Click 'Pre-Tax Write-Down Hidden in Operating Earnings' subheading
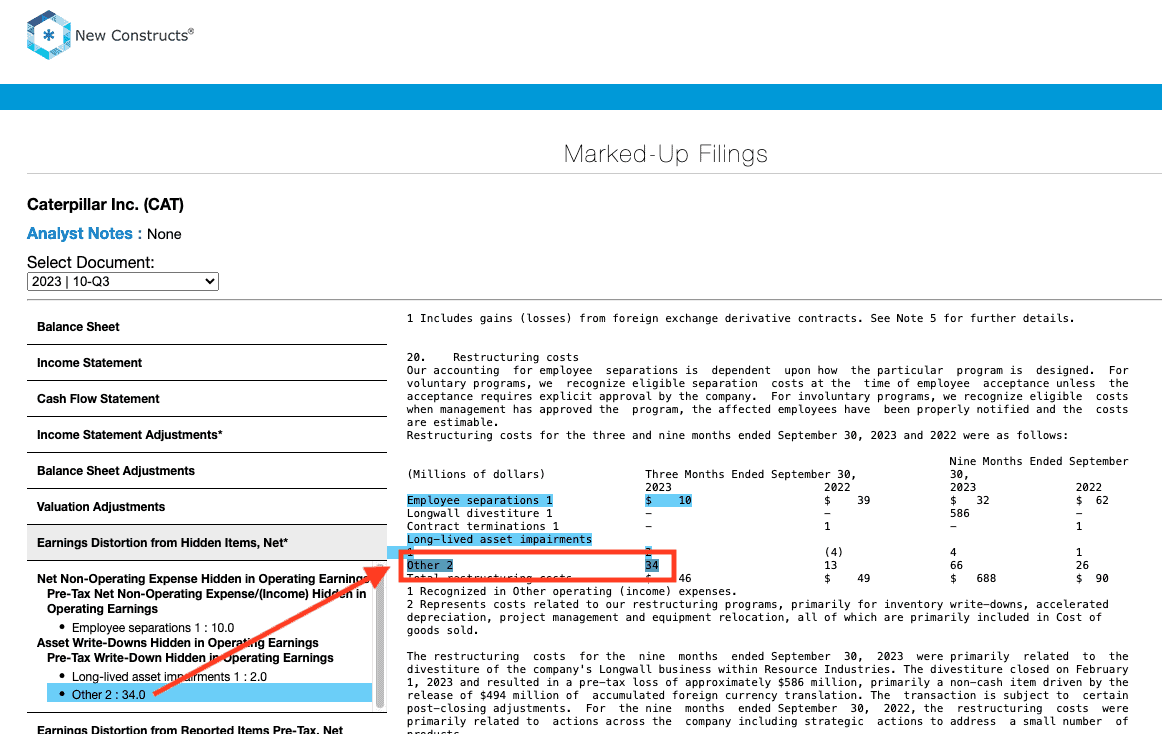 coord(190,658)
